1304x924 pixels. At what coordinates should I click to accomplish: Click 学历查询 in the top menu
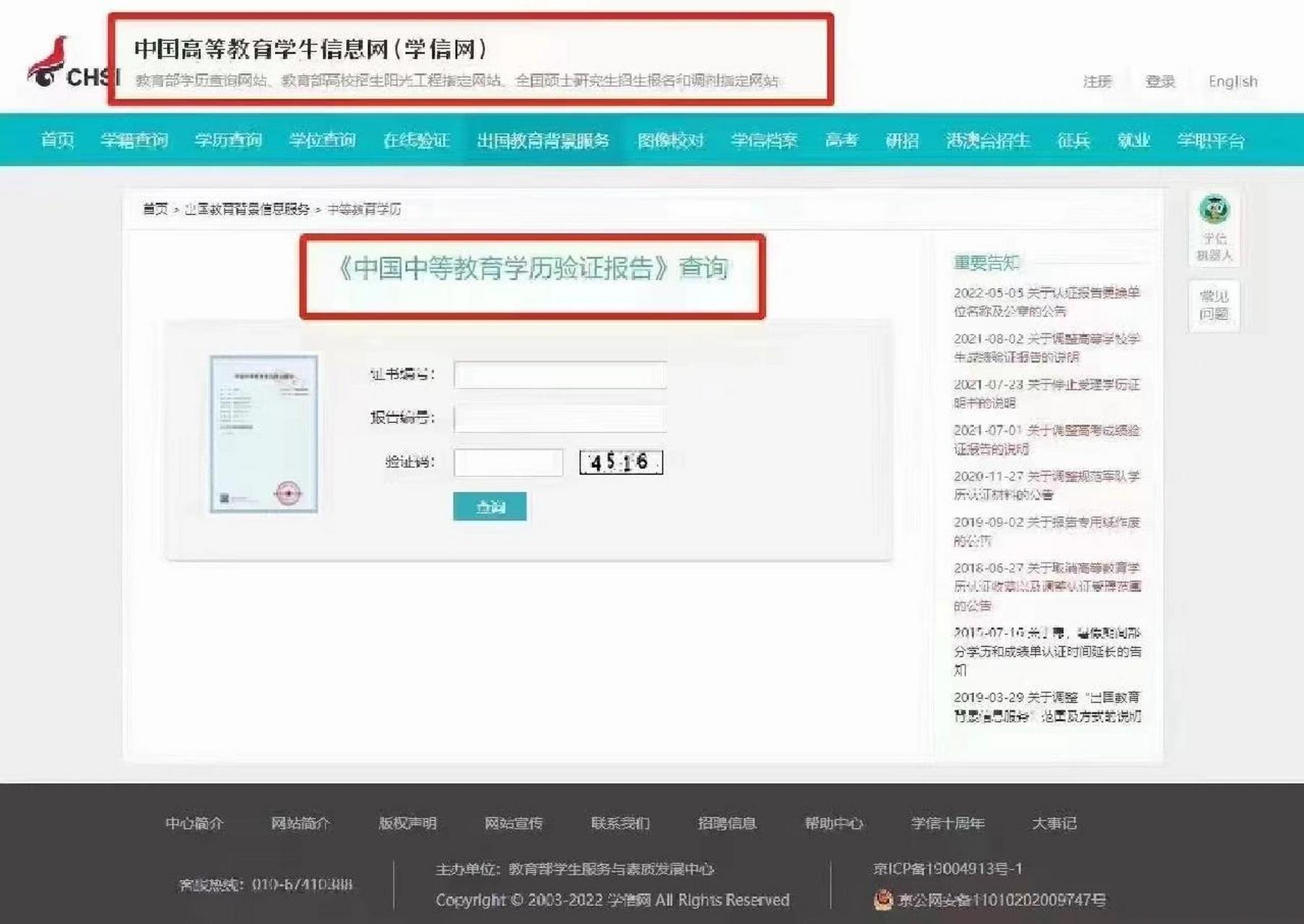tap(229, 141)
